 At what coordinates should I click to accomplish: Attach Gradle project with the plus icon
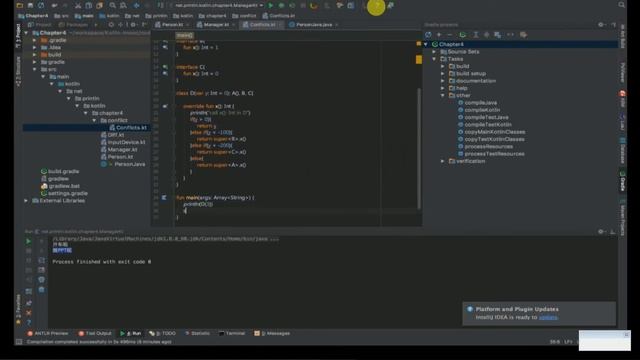(439, 35)
